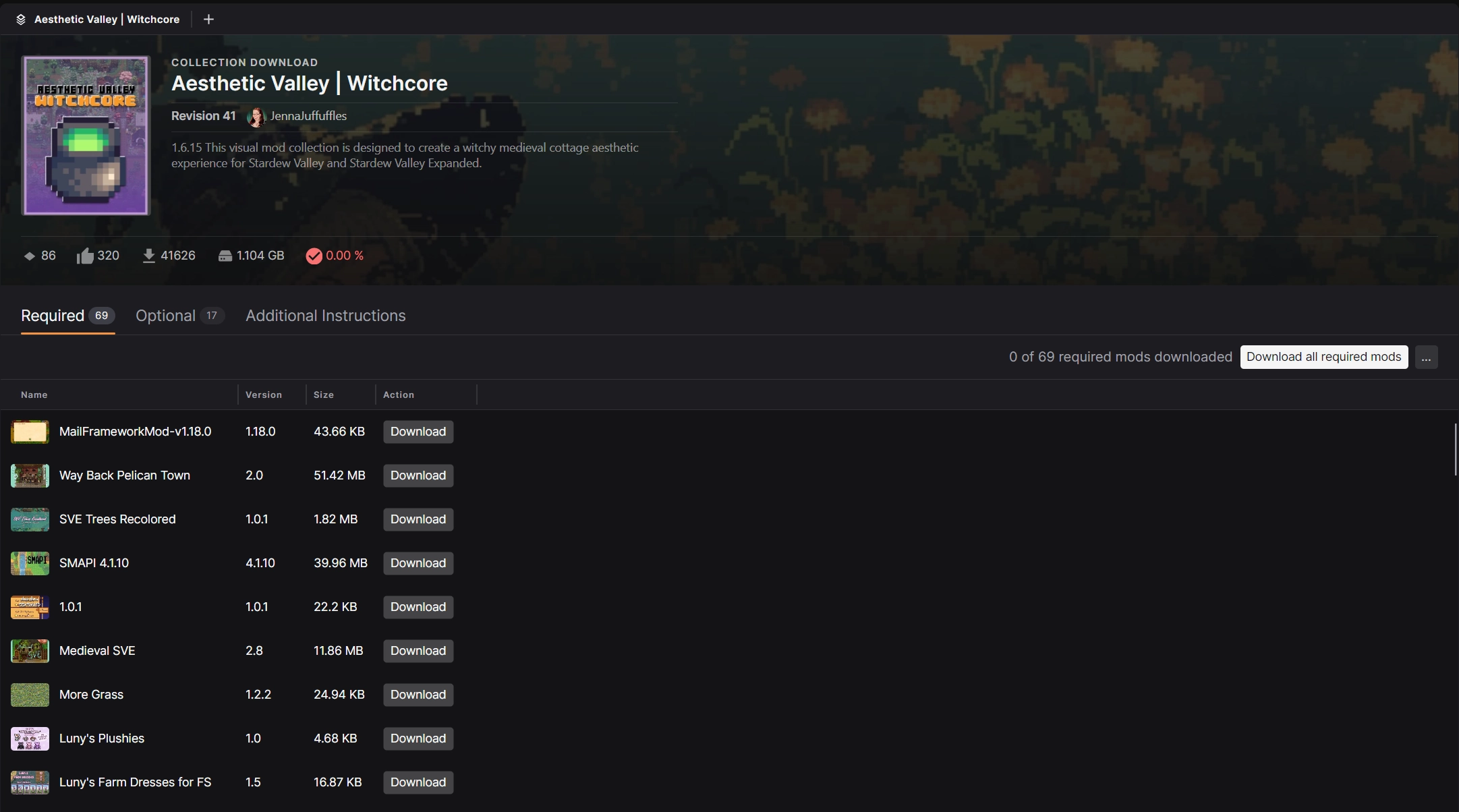Click Download all required mods button

pyautogui.click(x=1324, y=356)
